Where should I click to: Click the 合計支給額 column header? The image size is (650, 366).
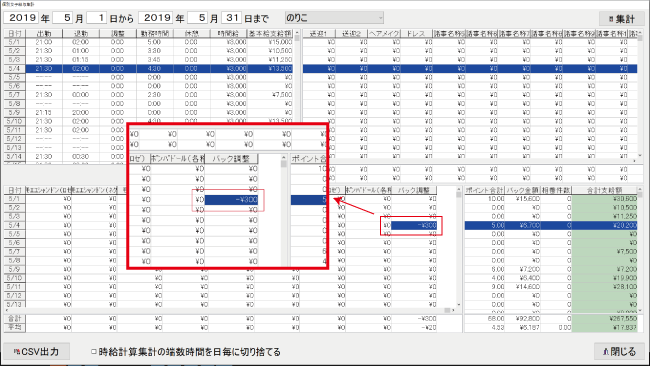[604, 190]
